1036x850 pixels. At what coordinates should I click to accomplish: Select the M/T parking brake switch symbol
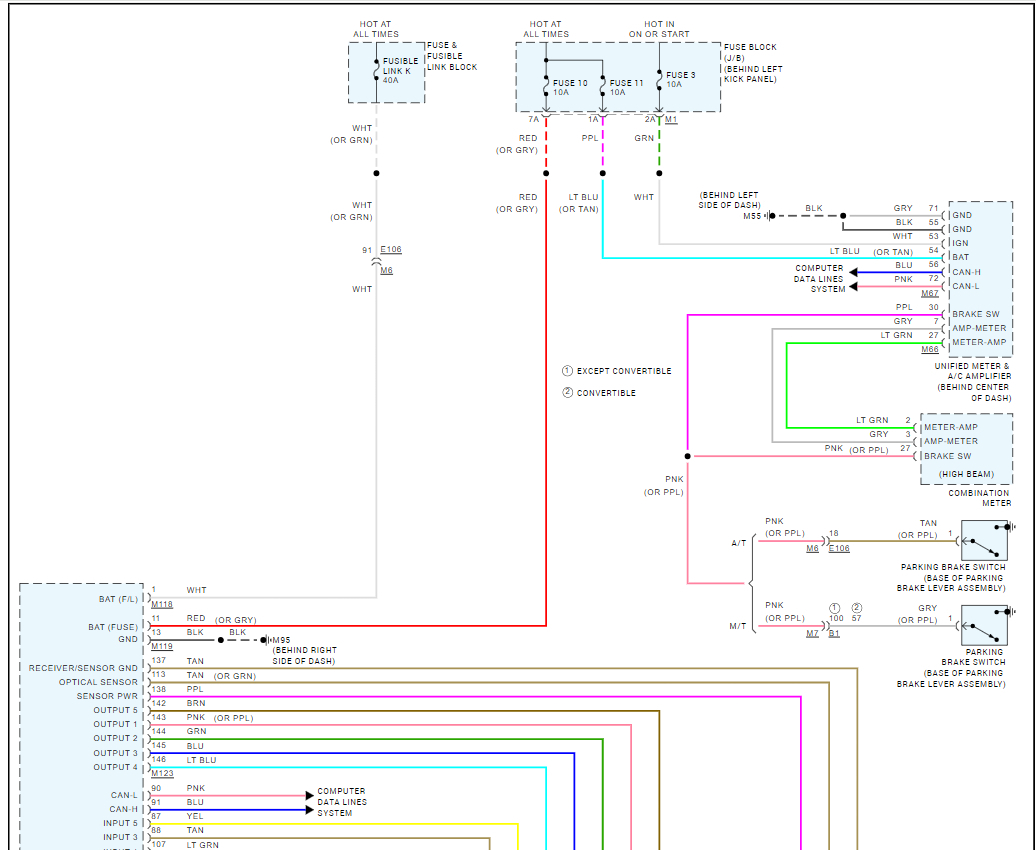(984, 626)
